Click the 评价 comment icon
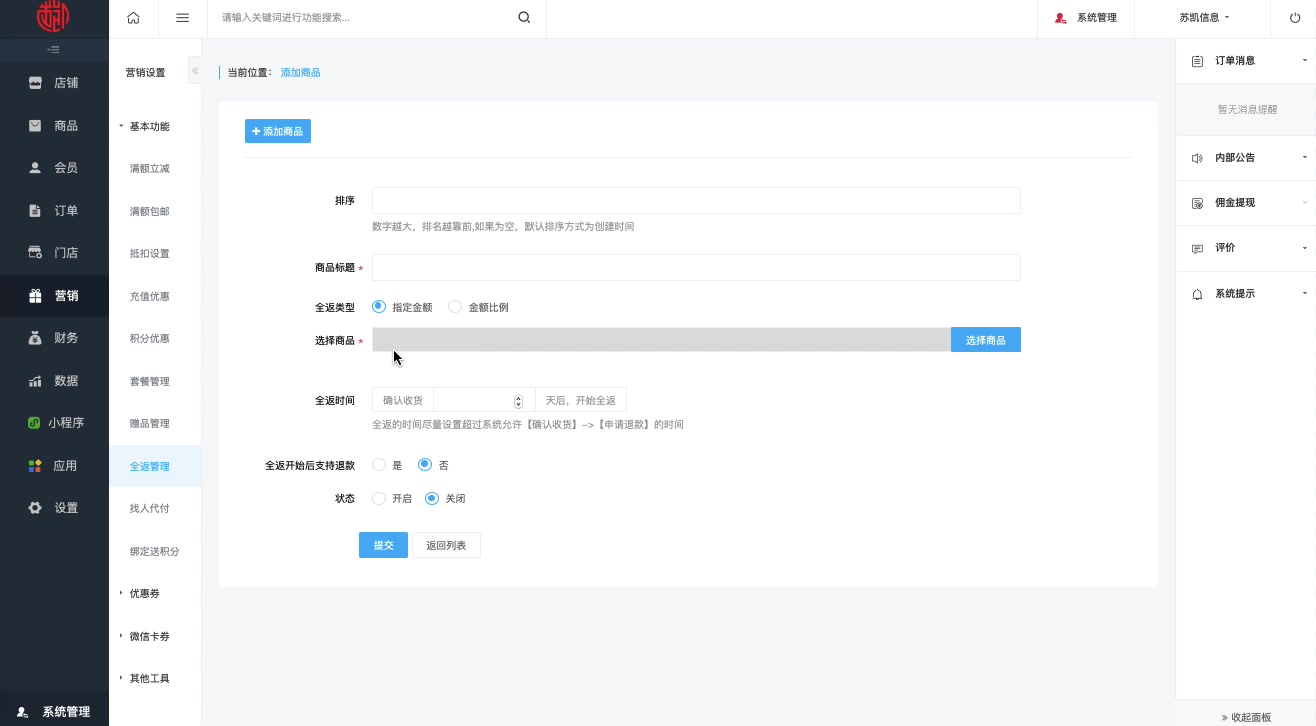1316x726 pixels. tap(1197, 248)
